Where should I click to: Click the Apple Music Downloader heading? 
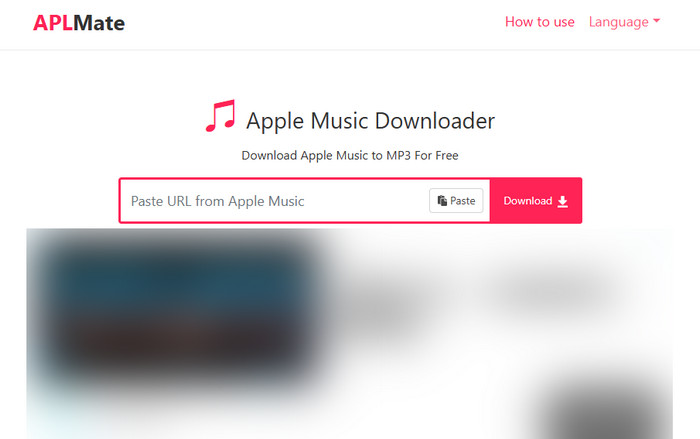[x=371, y=121]
